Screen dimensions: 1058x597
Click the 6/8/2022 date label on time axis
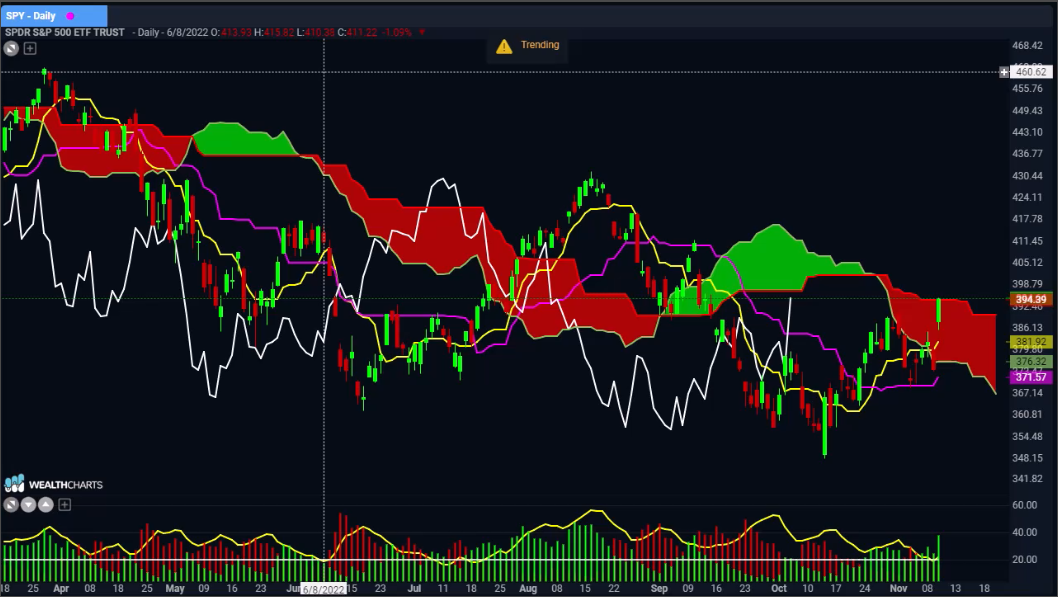click(x=323, y=590)
